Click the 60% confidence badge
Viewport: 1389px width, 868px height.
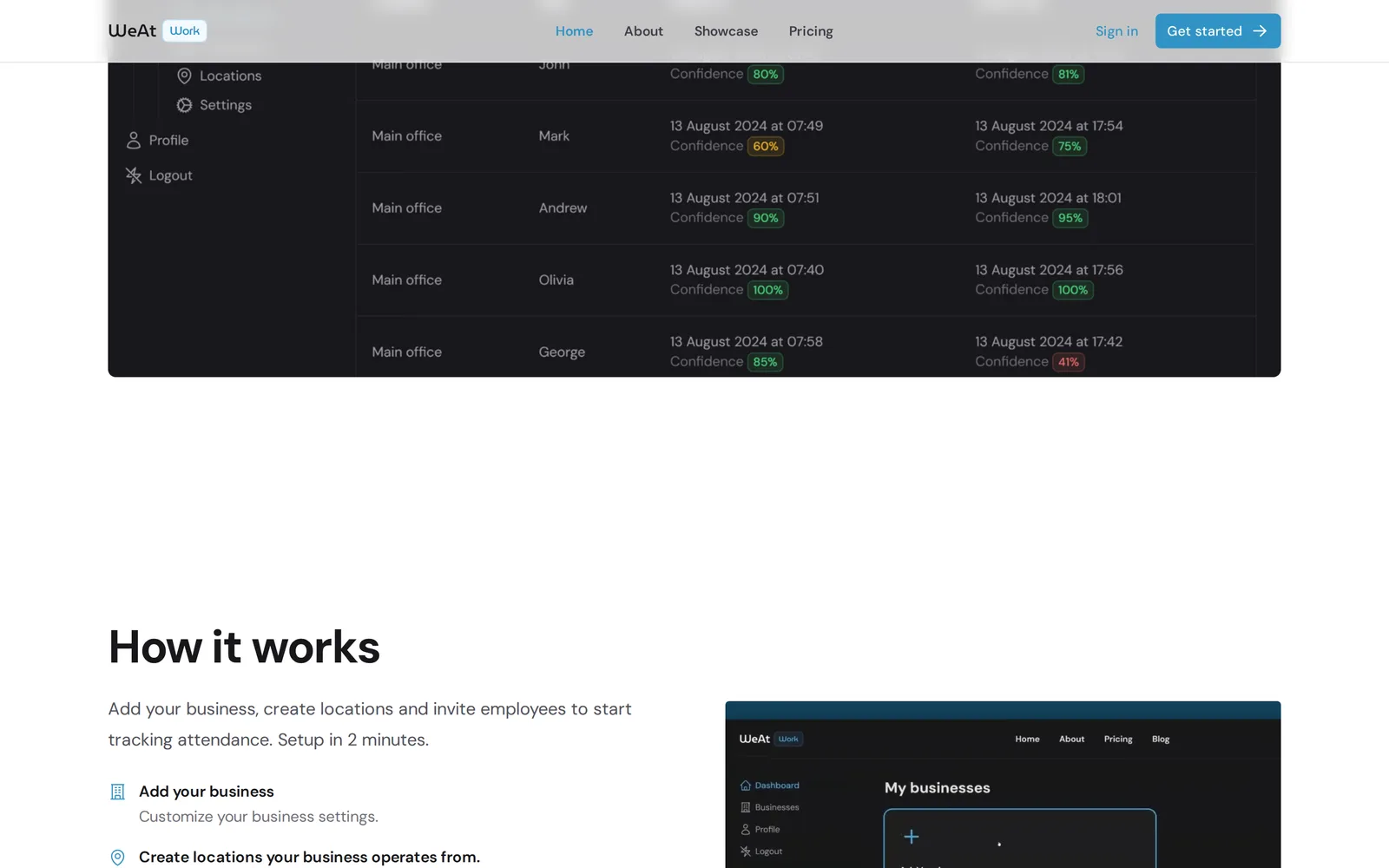click(766, 147)
